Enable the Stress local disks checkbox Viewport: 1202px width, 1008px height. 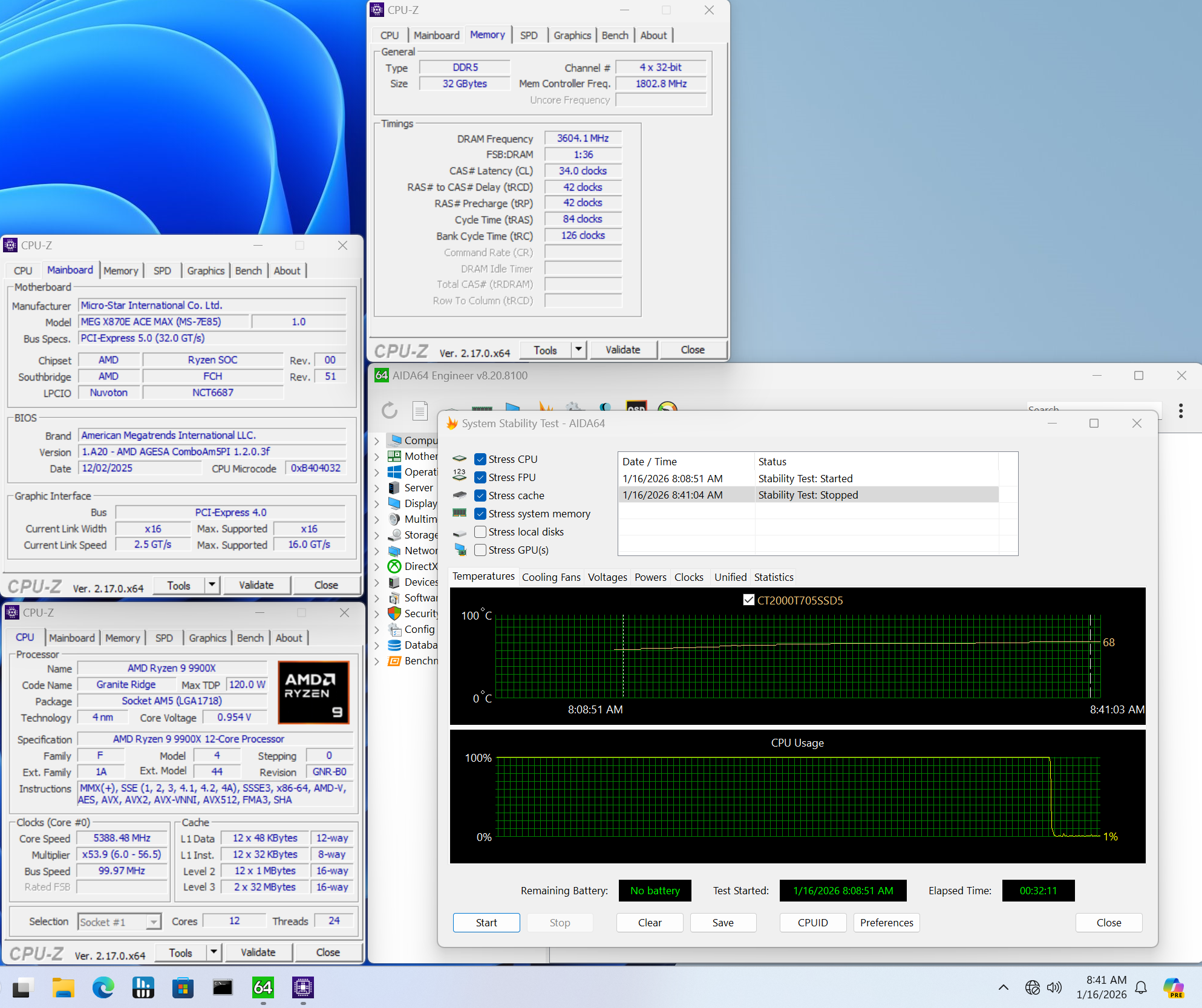coord(480,532)
